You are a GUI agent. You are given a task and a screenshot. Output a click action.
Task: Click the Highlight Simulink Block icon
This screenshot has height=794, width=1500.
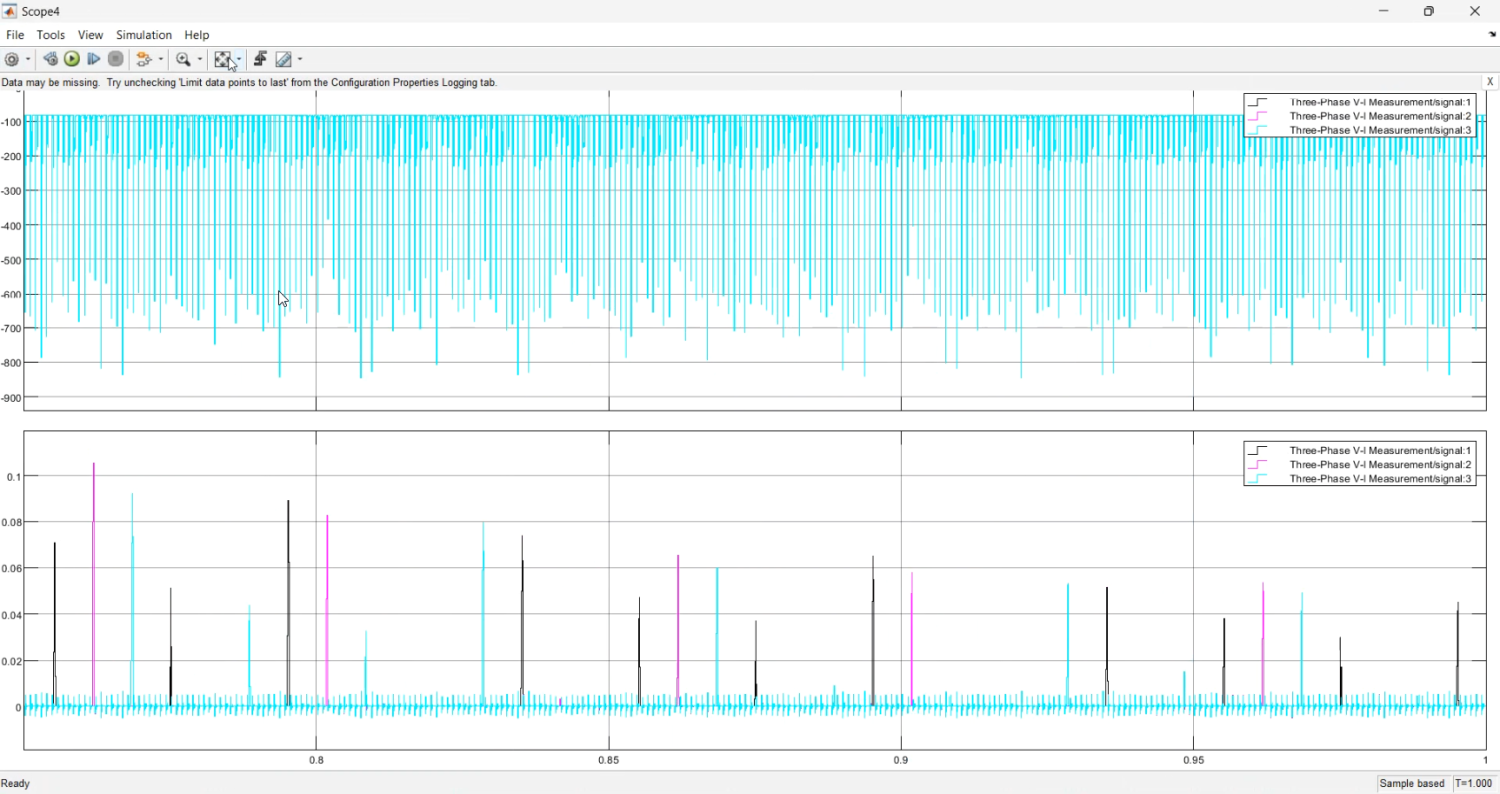pos(144,60)
